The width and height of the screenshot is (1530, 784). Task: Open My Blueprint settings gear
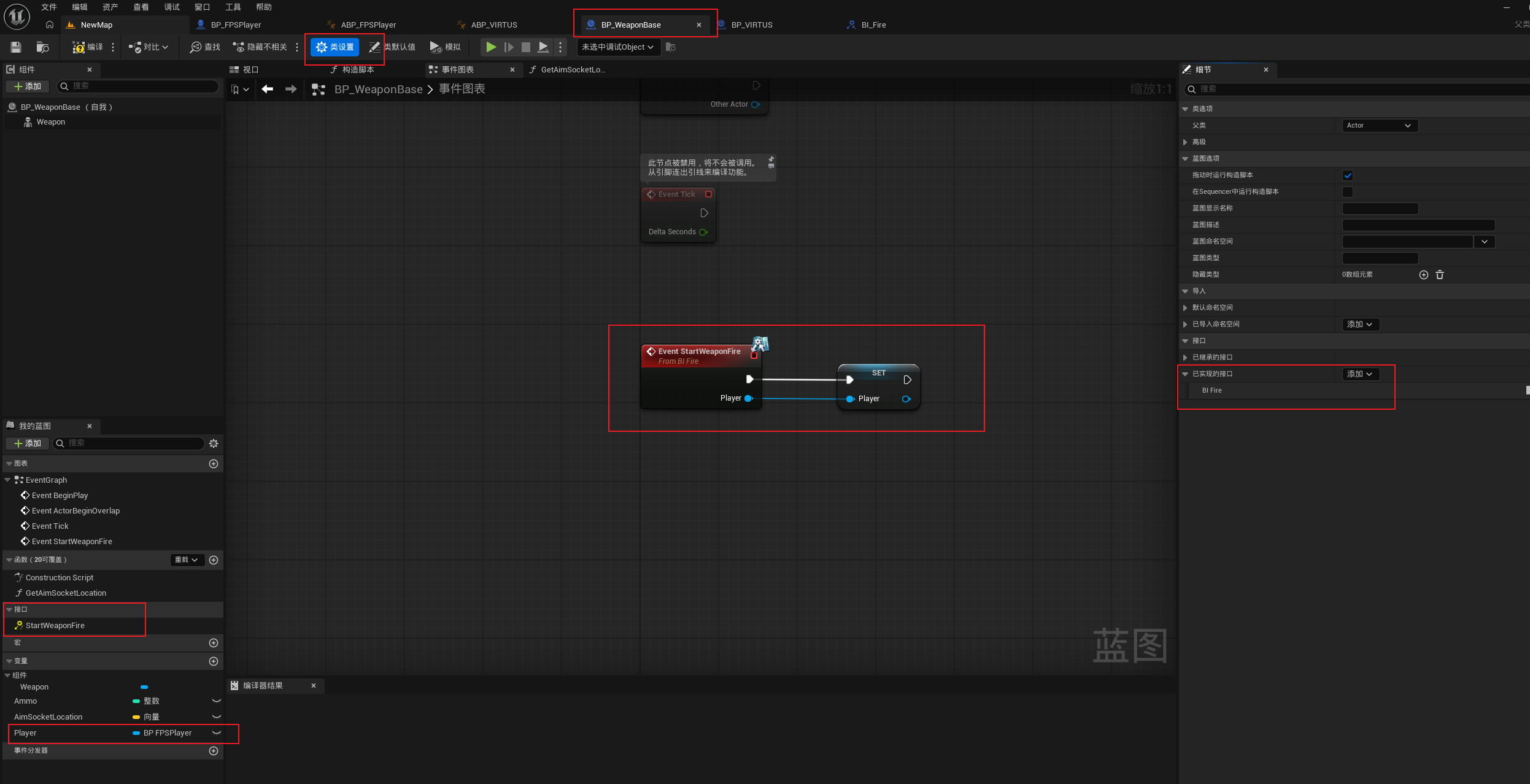pyautogui.click(x=214, y=444)
